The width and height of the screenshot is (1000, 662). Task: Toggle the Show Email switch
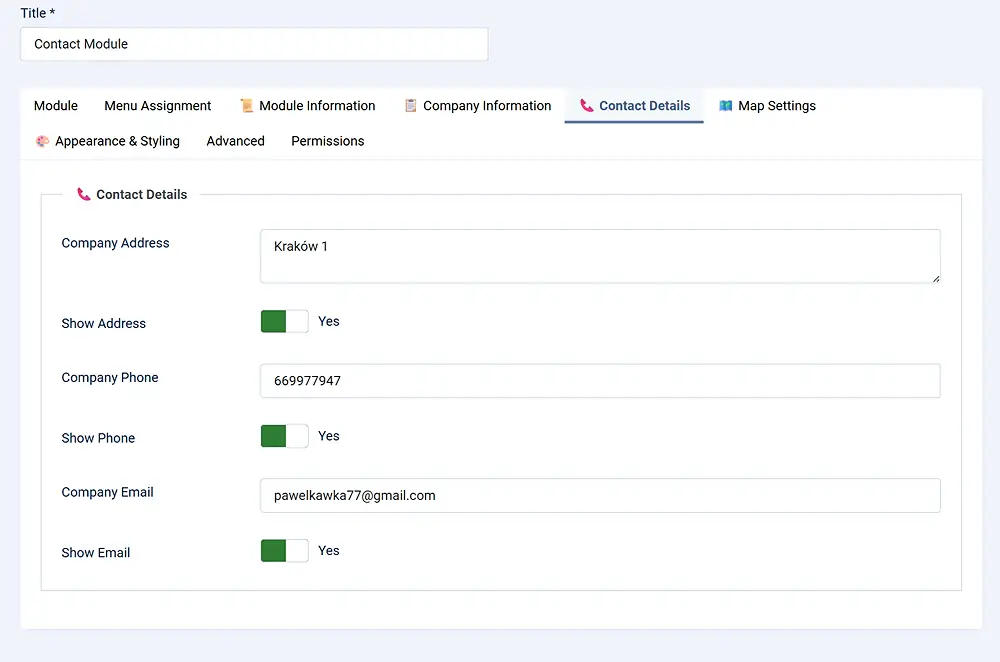click(x=285, y=551)
